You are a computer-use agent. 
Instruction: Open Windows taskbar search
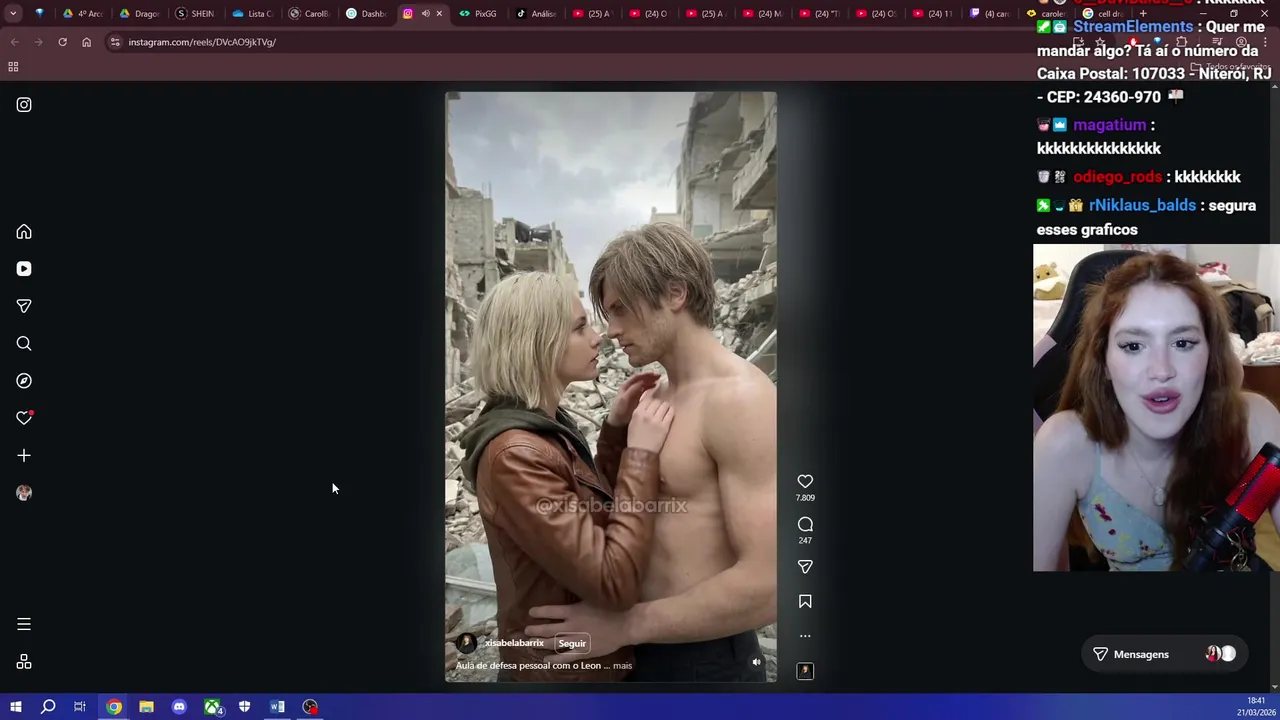coord(48,707)
